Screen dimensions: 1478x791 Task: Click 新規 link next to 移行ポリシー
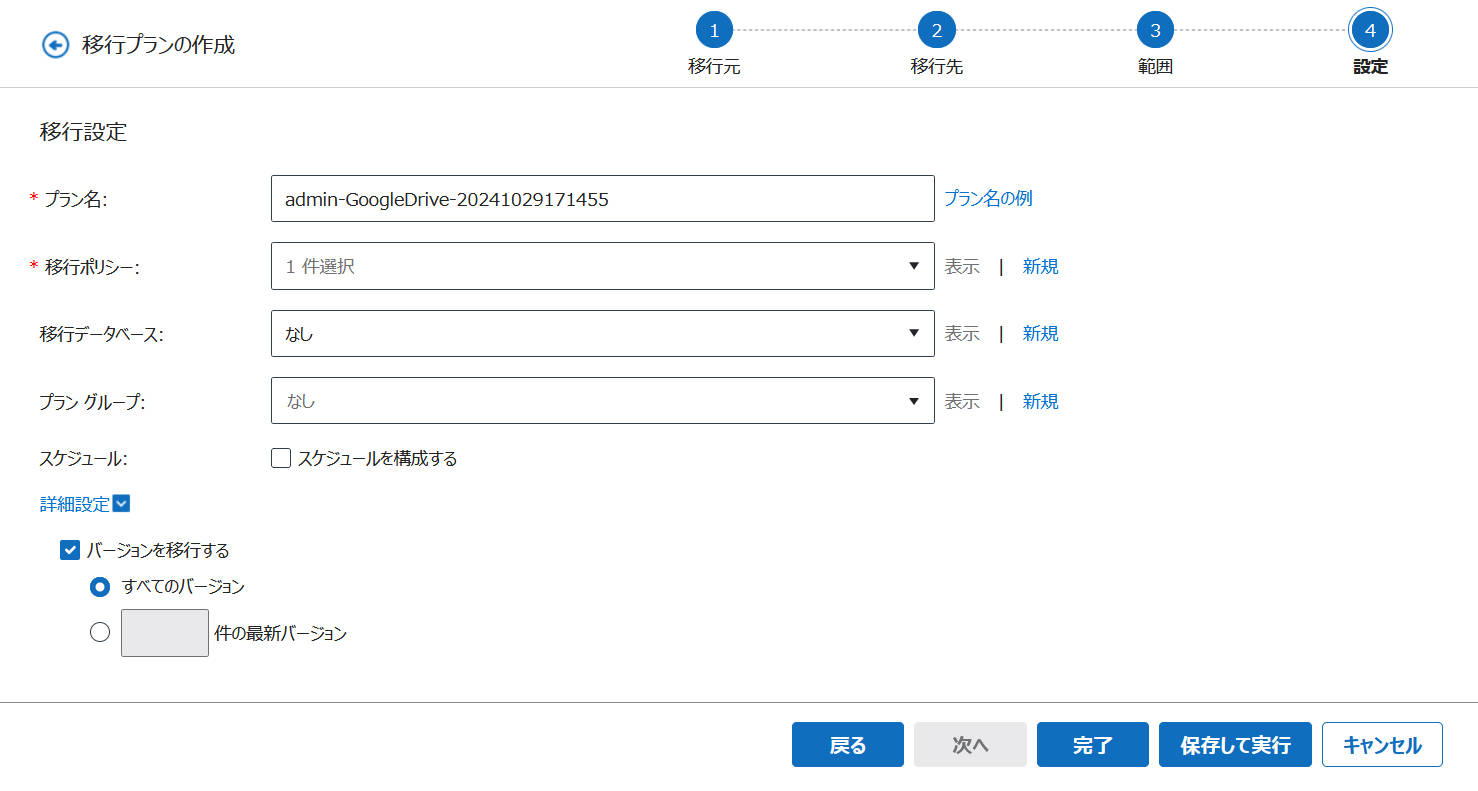[x=1040, y=266]
